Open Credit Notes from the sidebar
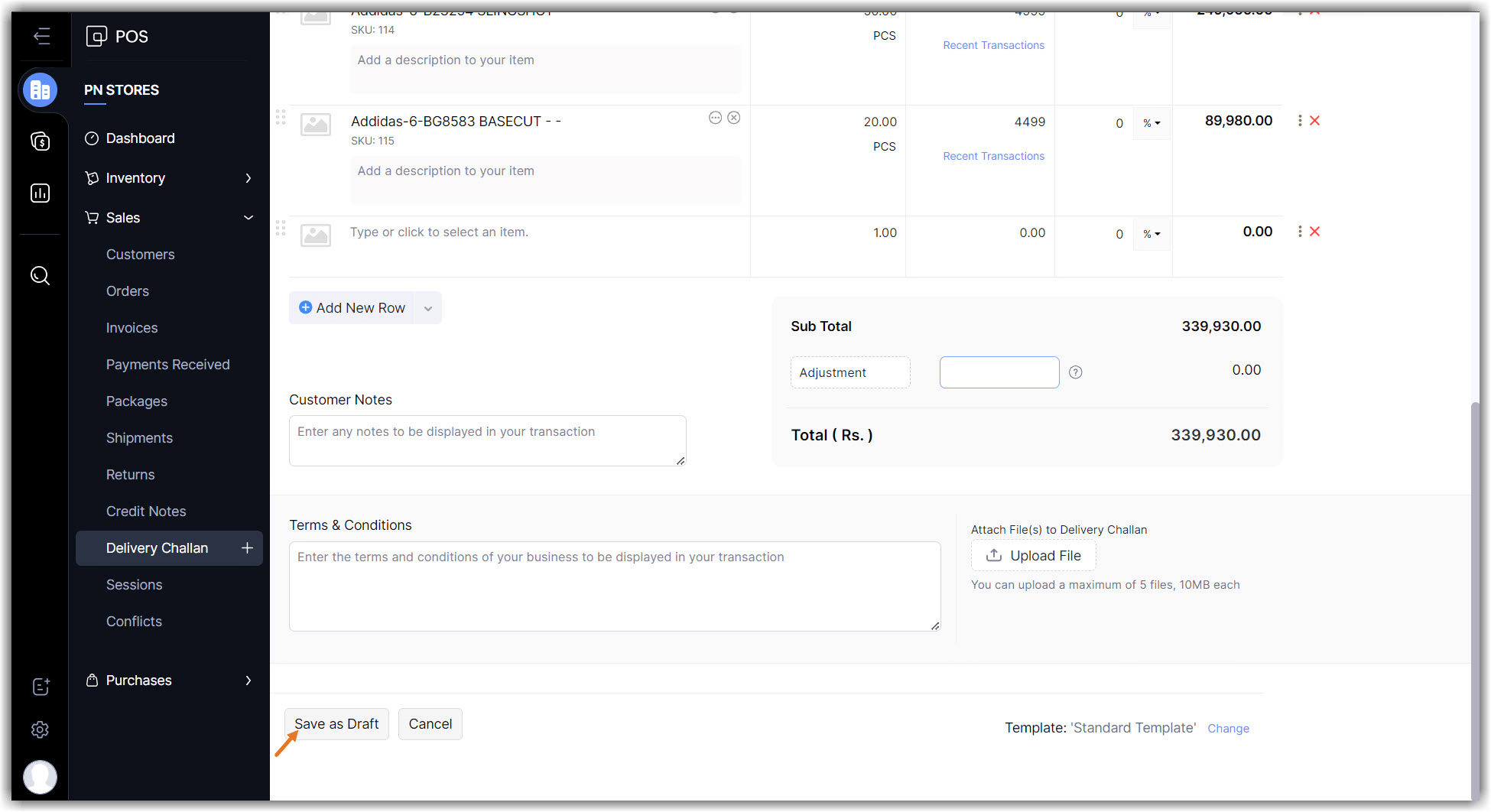1491x812 pixels. pos(146,512)
